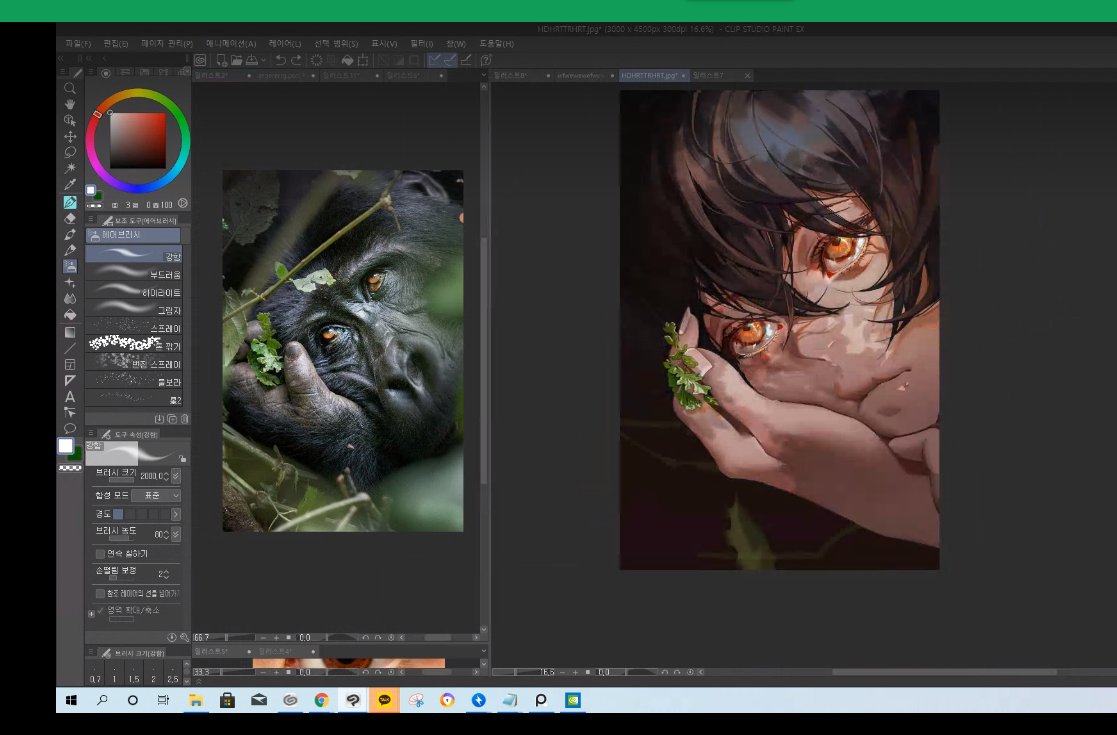Click the Redo arrow in the command bar
The height and width of the screenshot is (735, 1117).
click(x=296, y=60)
